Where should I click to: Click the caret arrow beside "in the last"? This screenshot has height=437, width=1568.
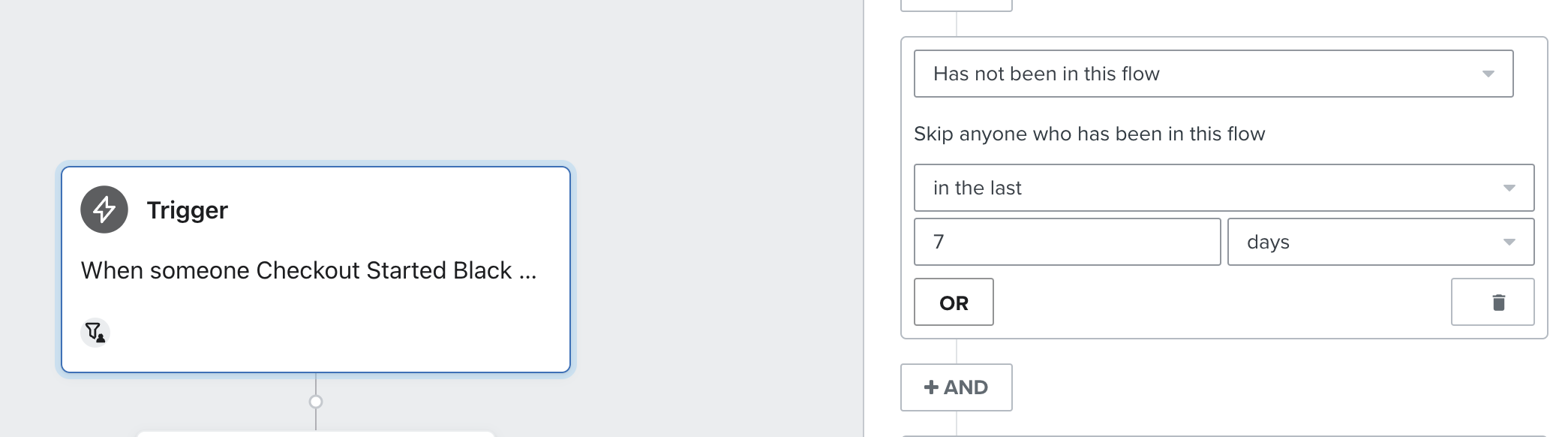coord(1509,188)
